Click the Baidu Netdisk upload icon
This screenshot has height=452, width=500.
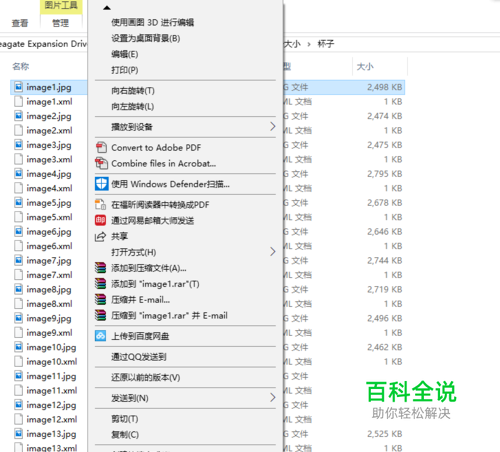(x=101, y=336)
